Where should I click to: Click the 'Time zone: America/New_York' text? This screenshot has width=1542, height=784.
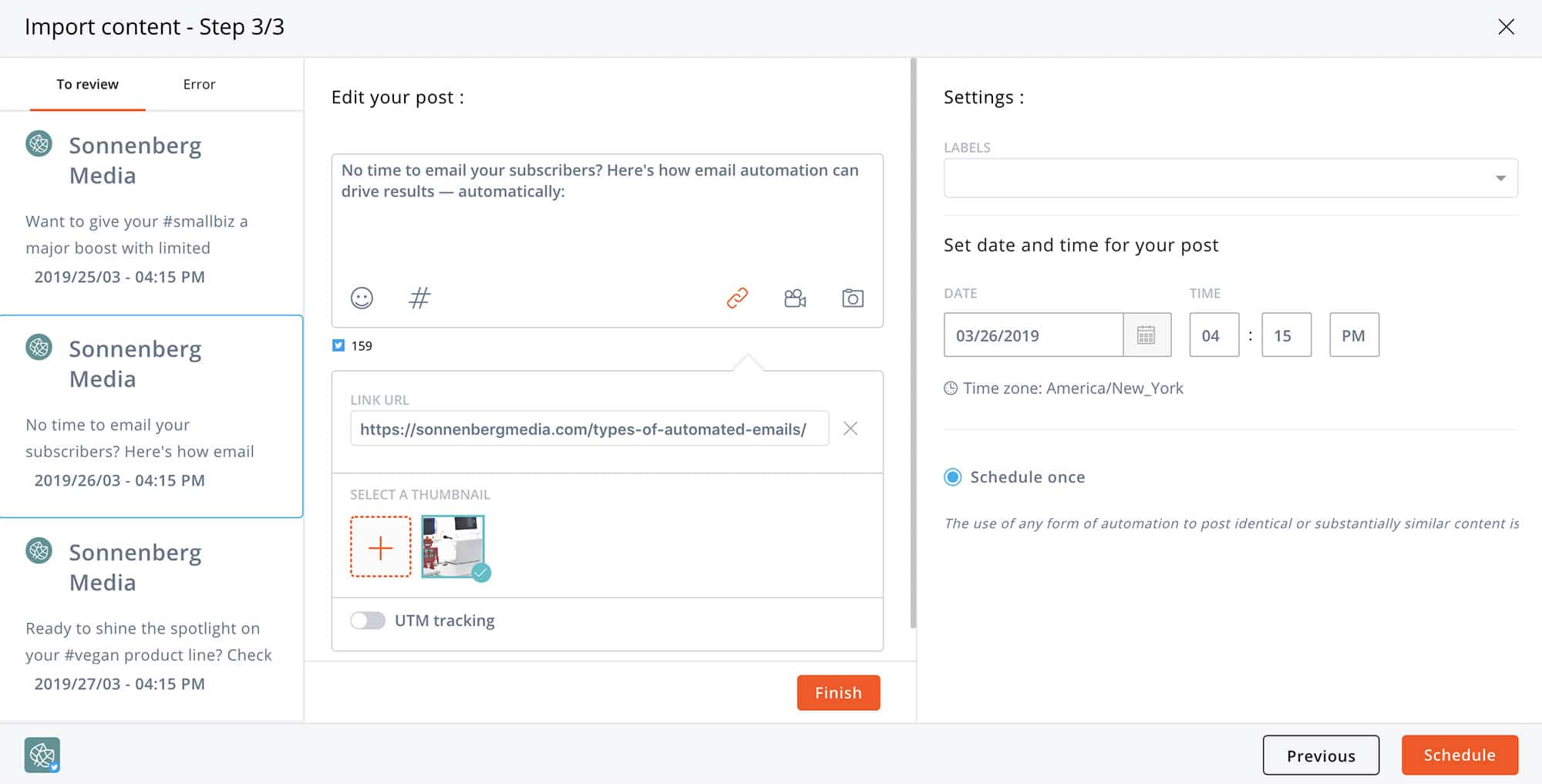coord(1073,389)
